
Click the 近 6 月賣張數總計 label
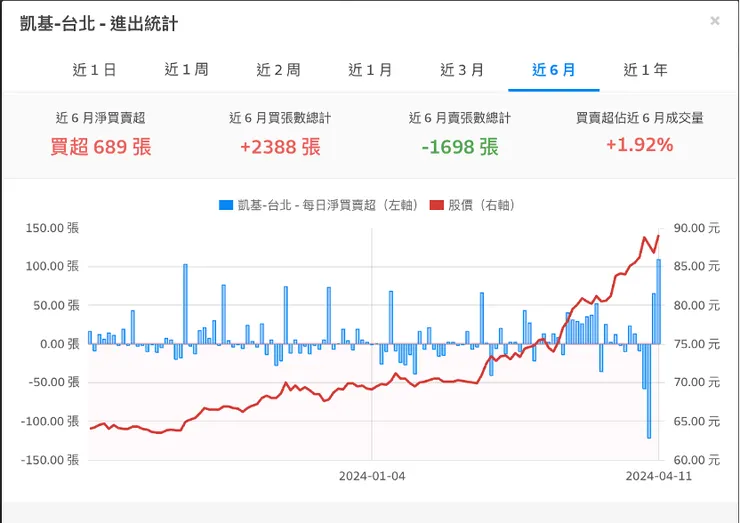(x=460, y=118)
